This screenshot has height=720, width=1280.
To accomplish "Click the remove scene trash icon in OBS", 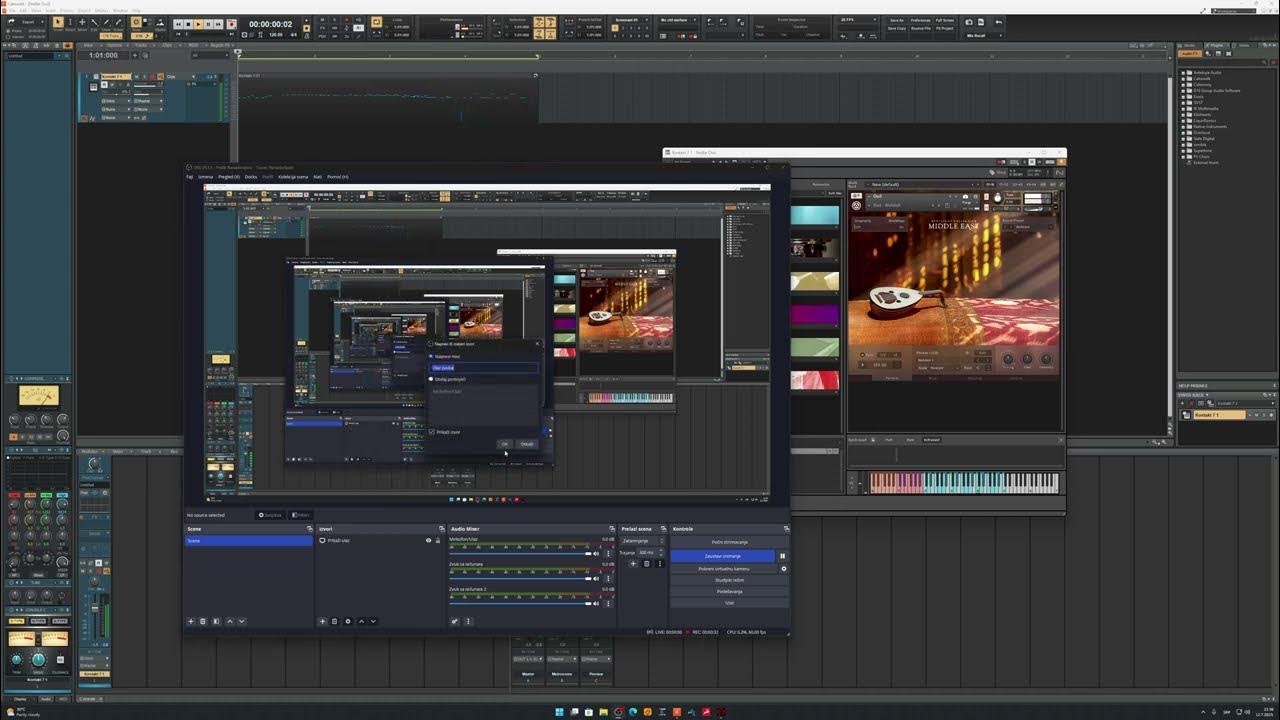I will (203, 621).
